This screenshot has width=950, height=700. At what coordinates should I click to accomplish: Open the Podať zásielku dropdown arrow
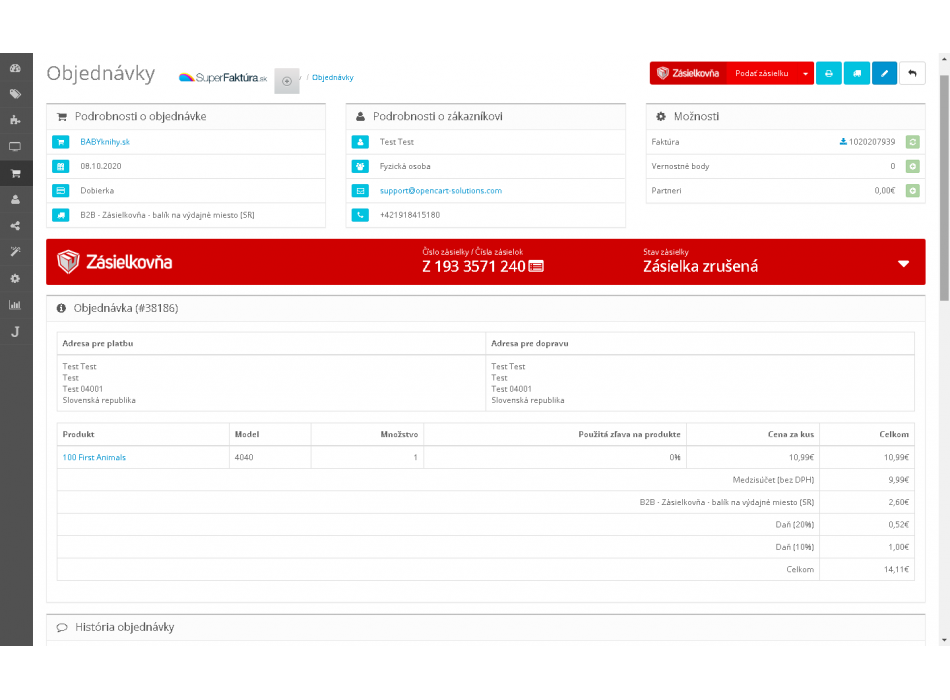[805, 73]
